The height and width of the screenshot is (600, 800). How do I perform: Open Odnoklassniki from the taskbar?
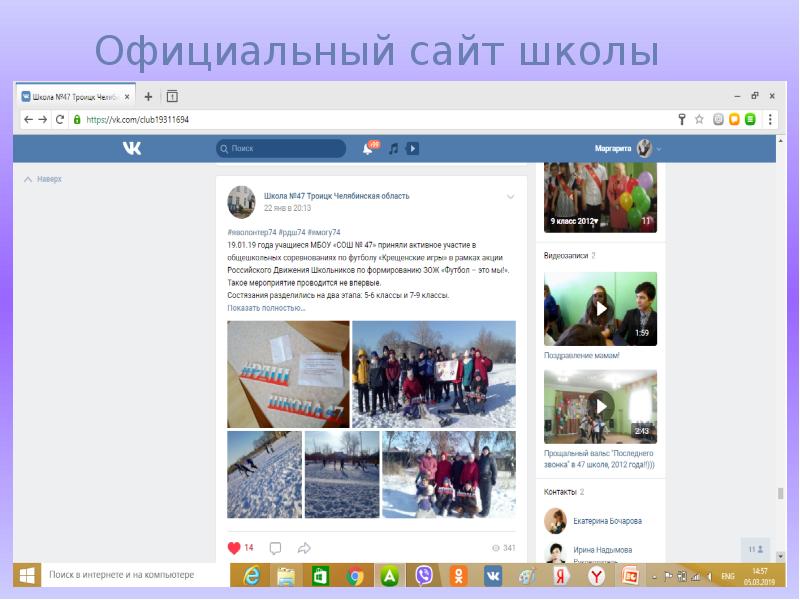point(458,576)
